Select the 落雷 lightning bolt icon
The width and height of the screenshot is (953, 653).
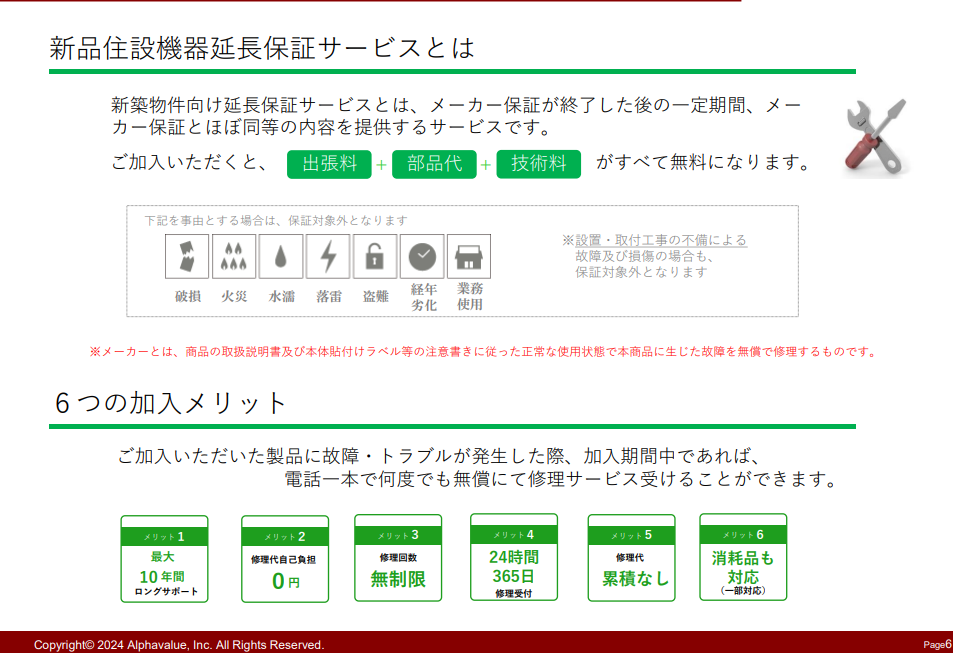328,257
